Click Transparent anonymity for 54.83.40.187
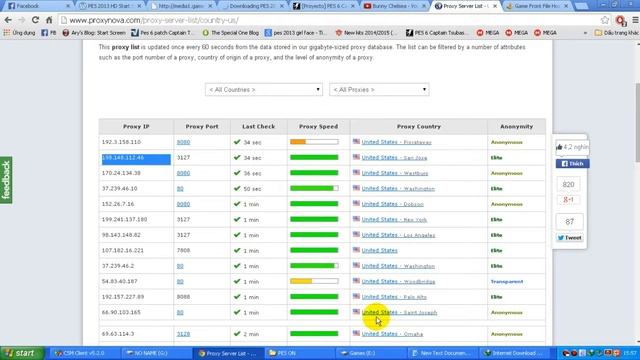This screenshot has height=360, width=640. [x=507, y=282]
